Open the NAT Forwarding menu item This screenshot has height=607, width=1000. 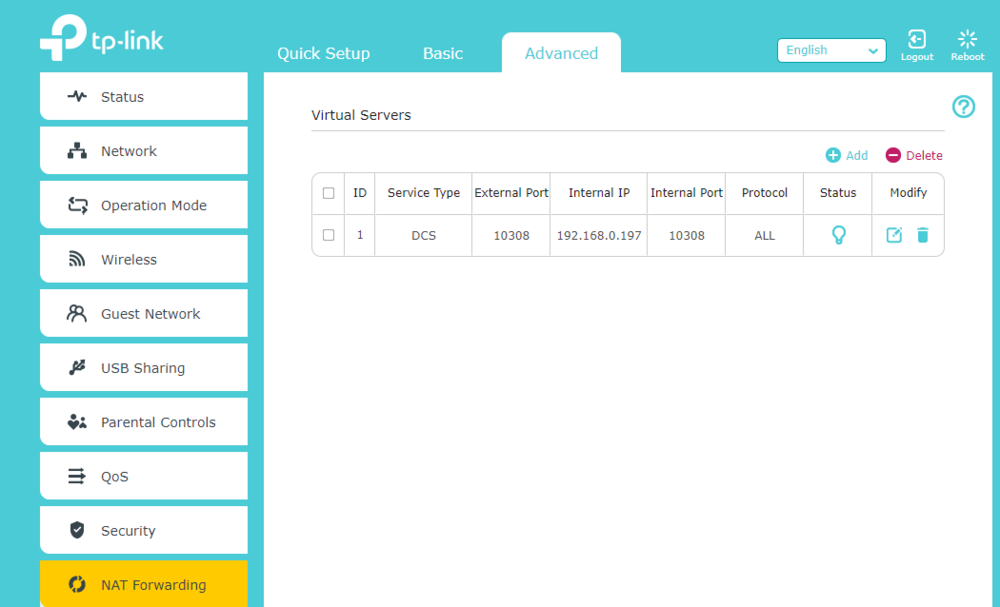(143, 584)
